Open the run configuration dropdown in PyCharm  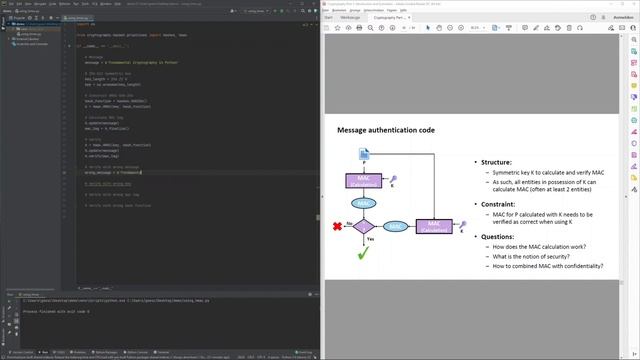tap(256, 11)
